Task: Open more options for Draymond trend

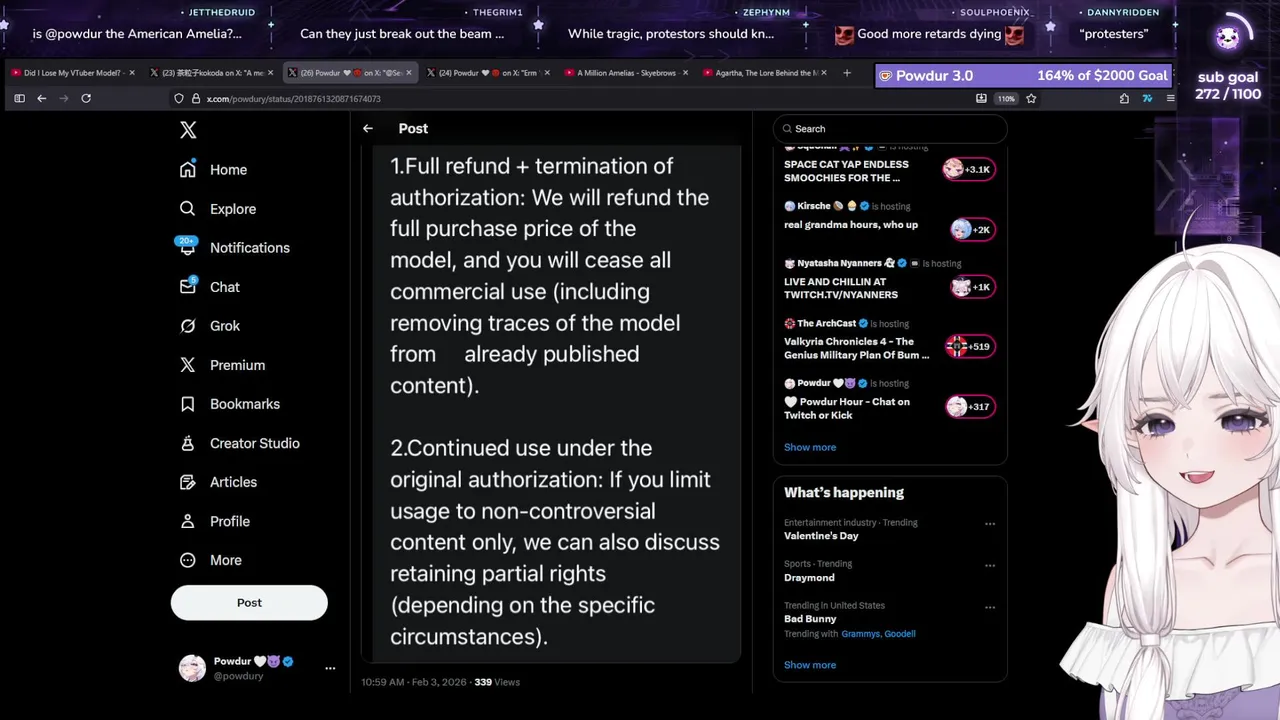Action: [990, 565]
